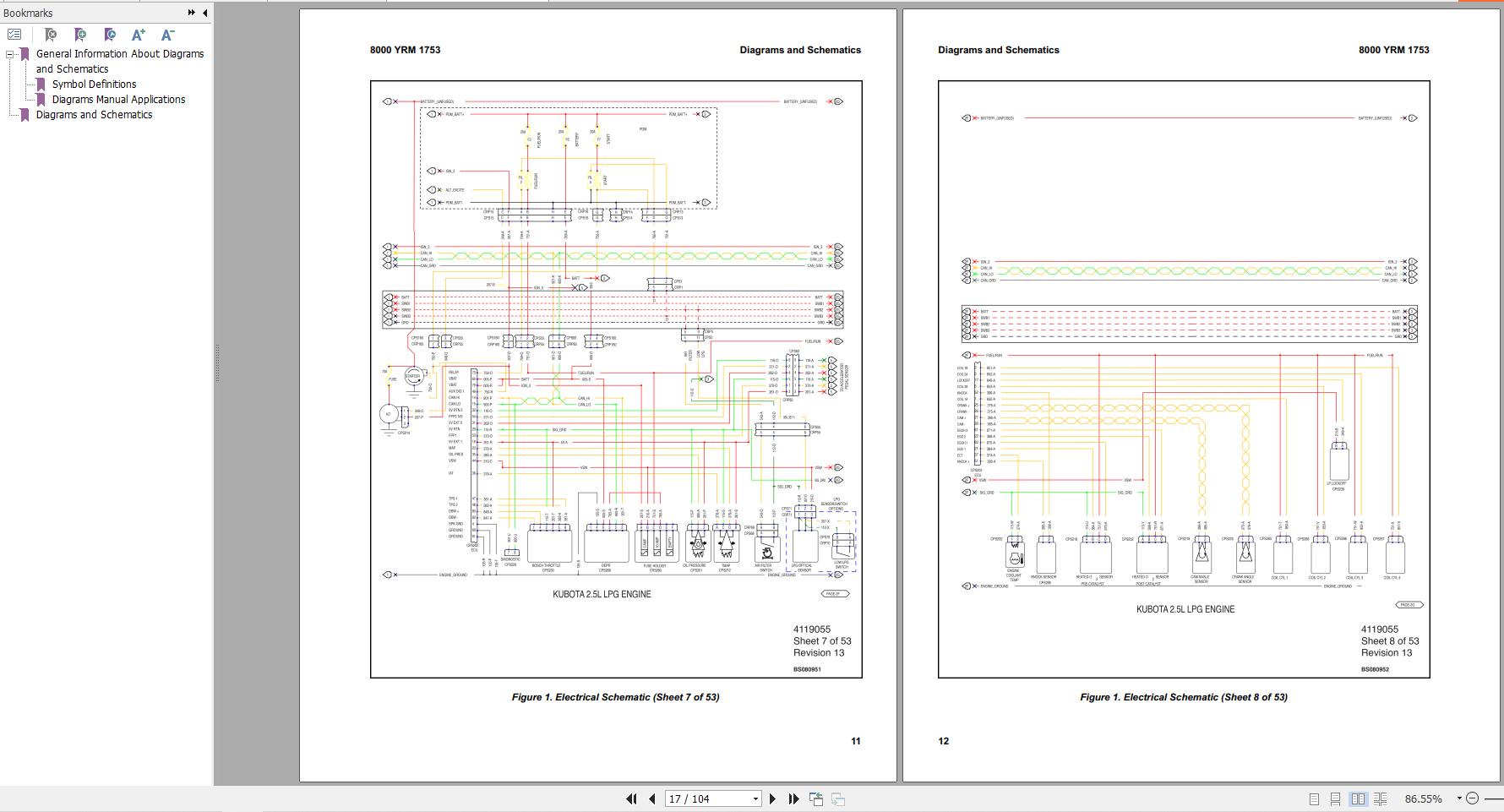Jump to the last page
The height and width of the screenshot is (812, 1504).
793,798
